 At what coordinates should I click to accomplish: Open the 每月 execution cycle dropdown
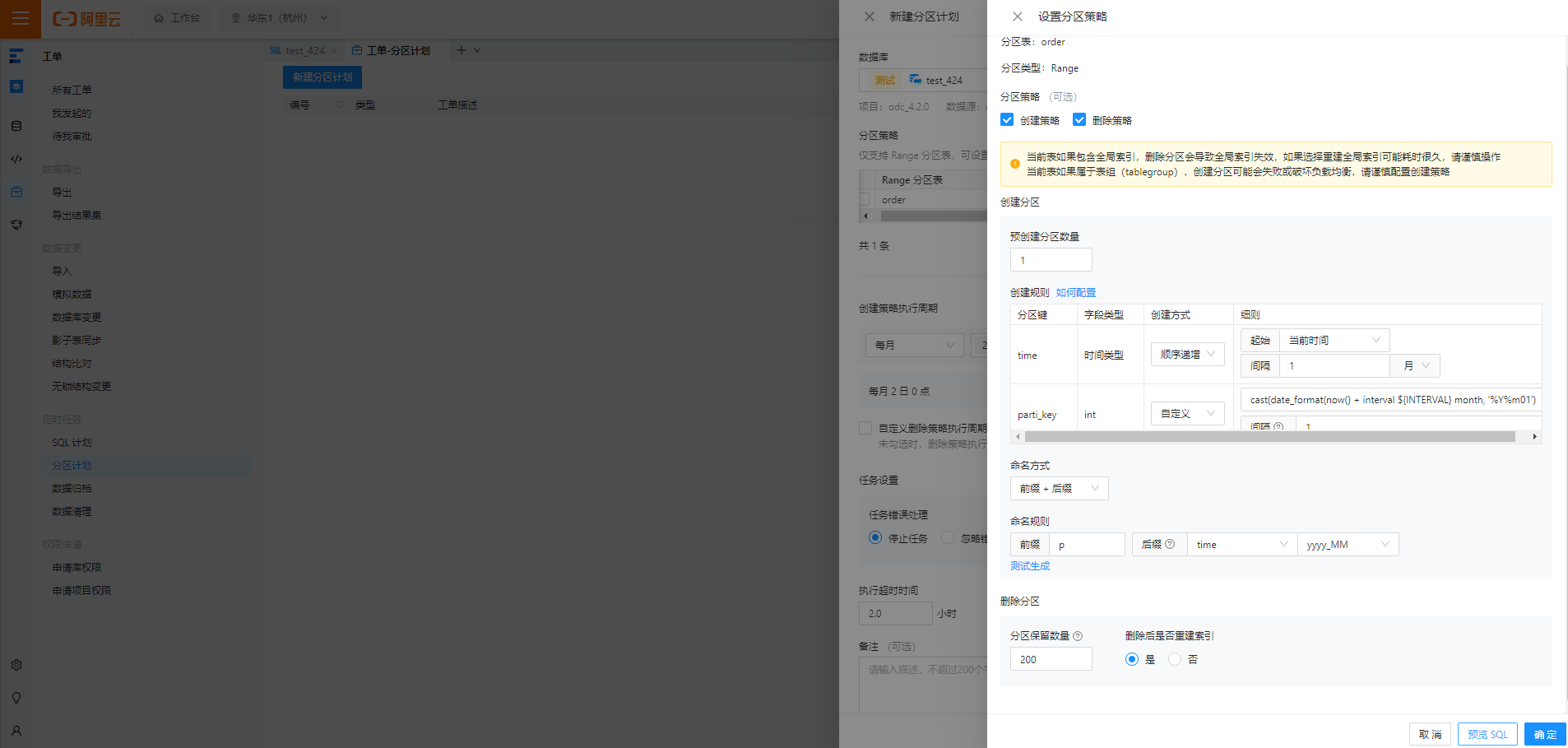click(914, 346)
